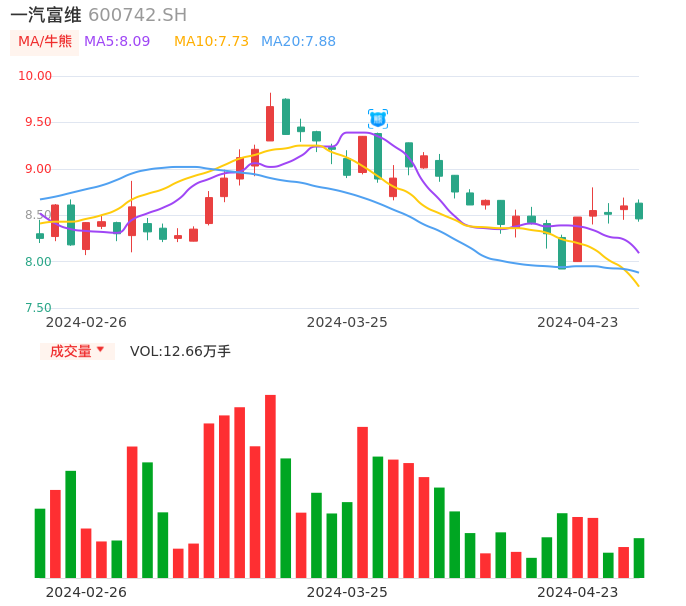The height and width of the screenshot is (606, 686).
Task: Click the first green volume bar on the left
Action: click(x=40, y=543)
